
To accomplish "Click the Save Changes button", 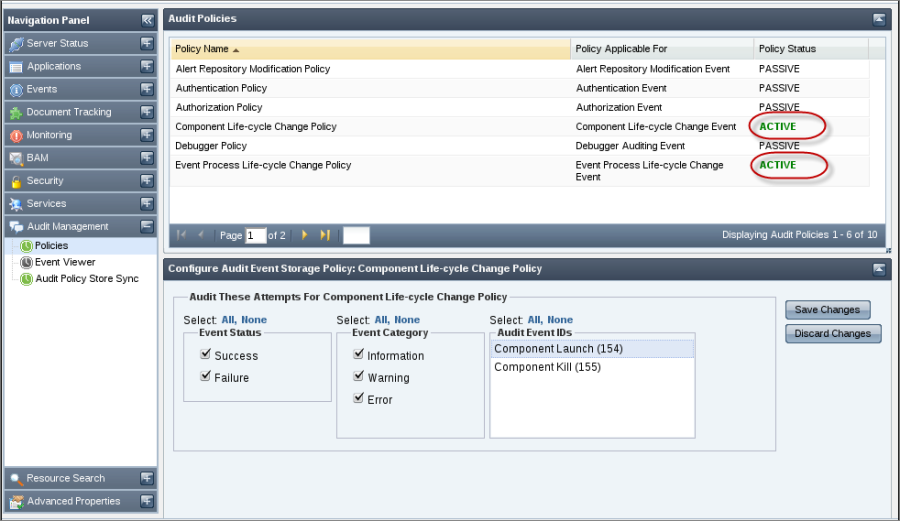I will [x=827, y=310].
